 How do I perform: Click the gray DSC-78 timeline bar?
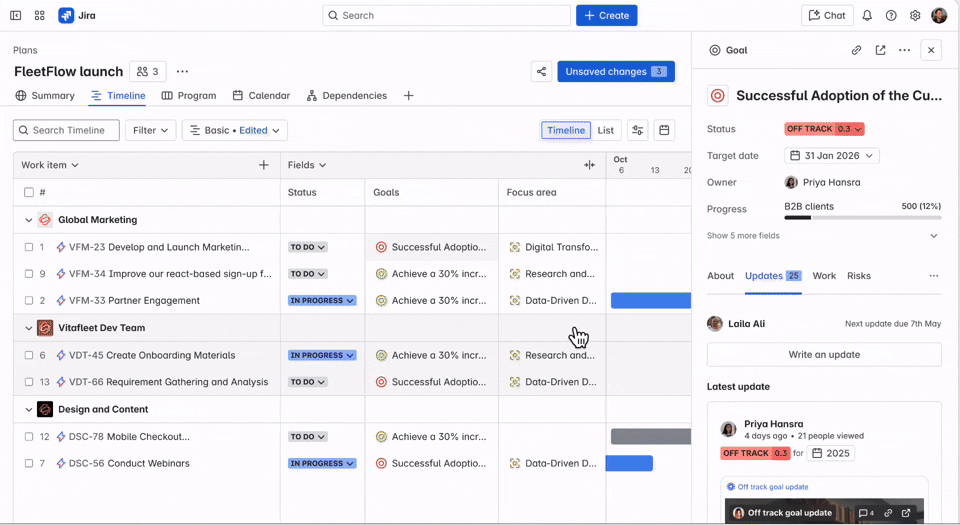click(651, 436)
